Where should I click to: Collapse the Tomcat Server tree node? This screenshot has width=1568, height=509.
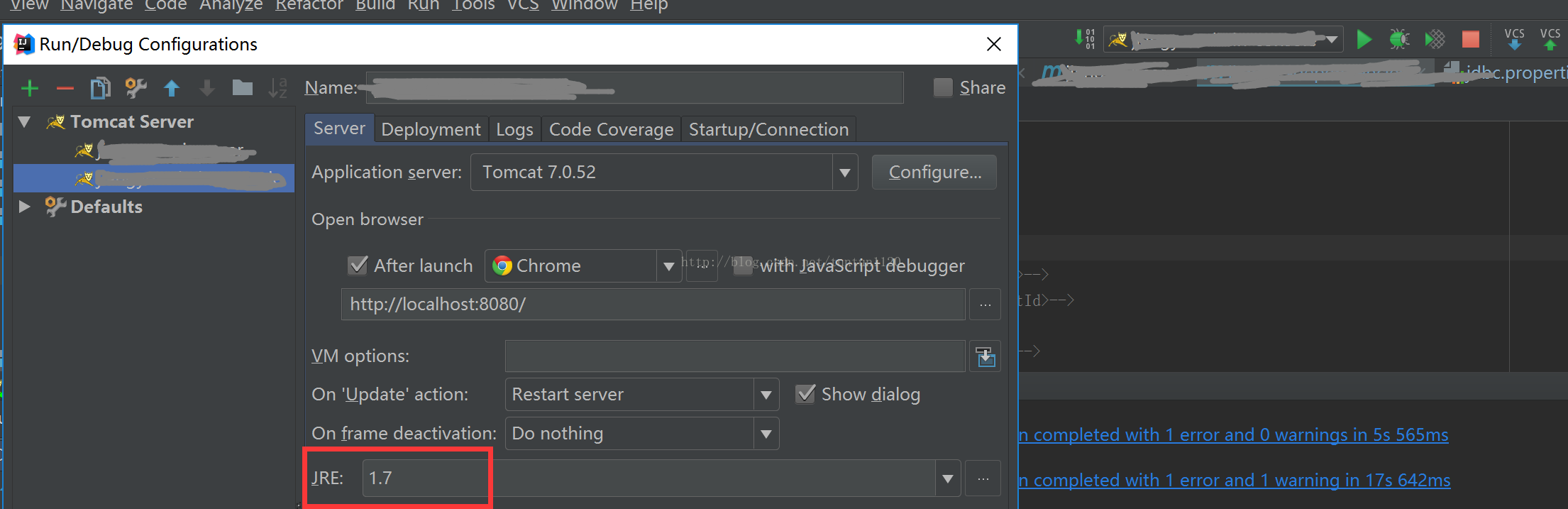[25, 121]
